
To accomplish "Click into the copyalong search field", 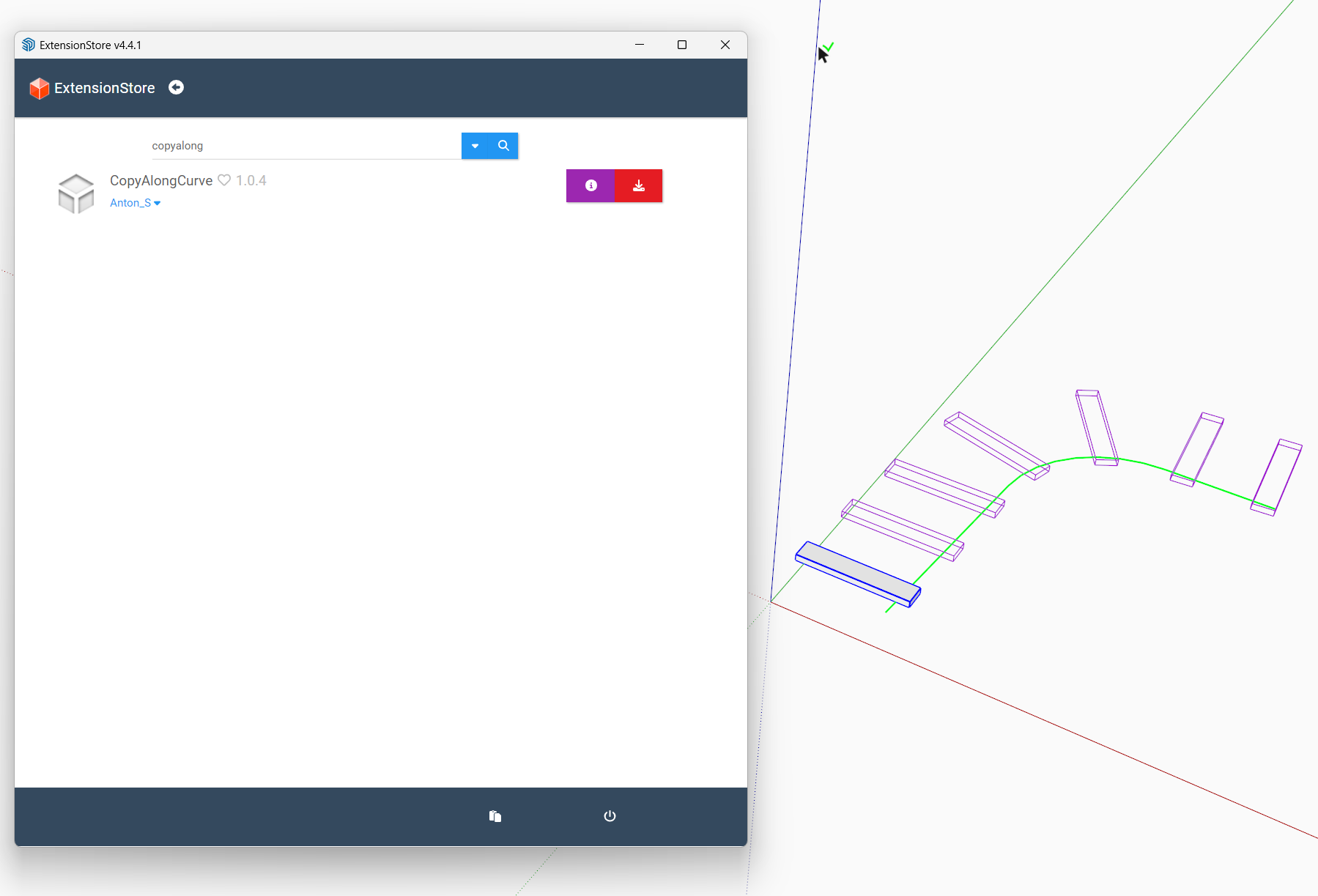I will 306,146.
